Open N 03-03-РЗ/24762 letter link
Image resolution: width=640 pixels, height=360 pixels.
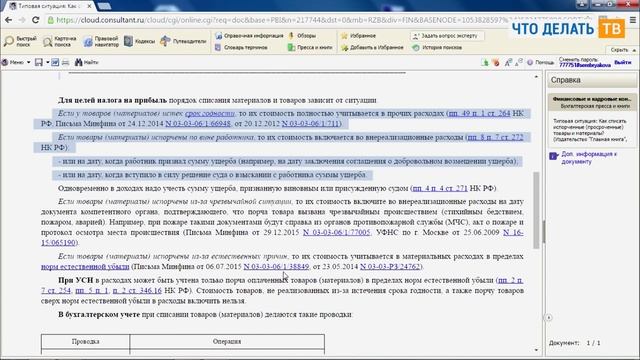[x=390, y=267]
